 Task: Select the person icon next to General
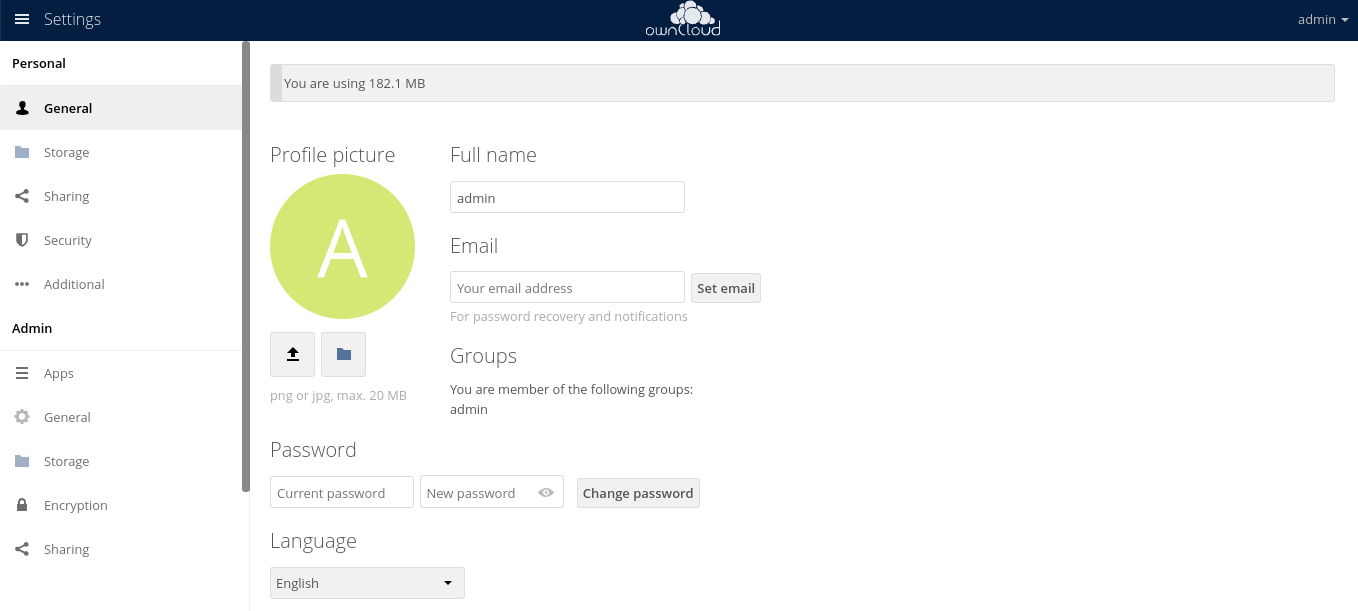pyautogui.click(x=22, y=108)
